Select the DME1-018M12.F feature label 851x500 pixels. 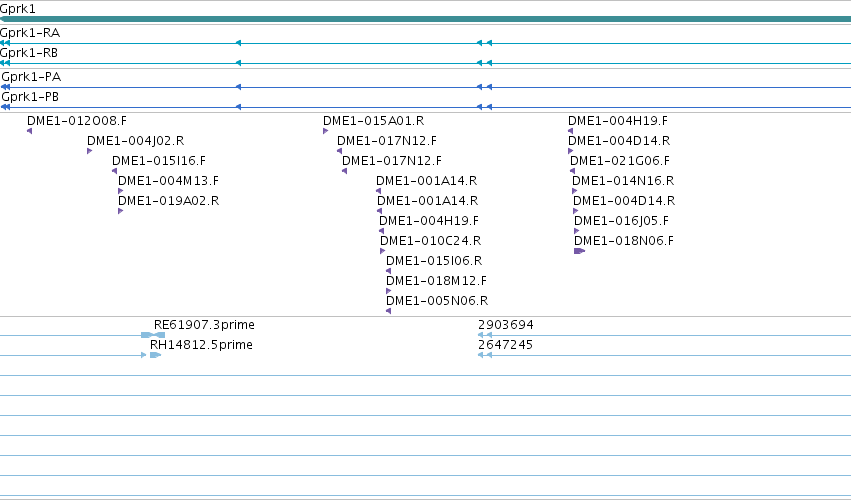[436, 281]
